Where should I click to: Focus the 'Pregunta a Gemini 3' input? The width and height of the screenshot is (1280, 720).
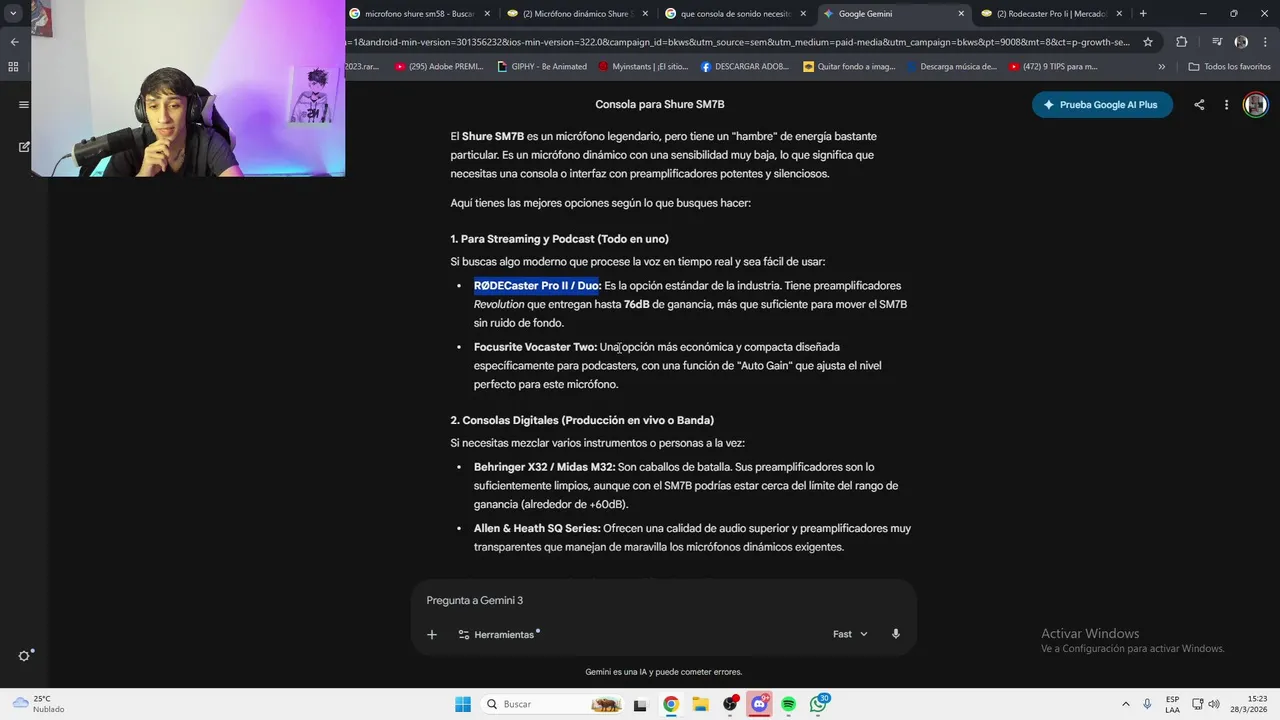click(663, 600)
